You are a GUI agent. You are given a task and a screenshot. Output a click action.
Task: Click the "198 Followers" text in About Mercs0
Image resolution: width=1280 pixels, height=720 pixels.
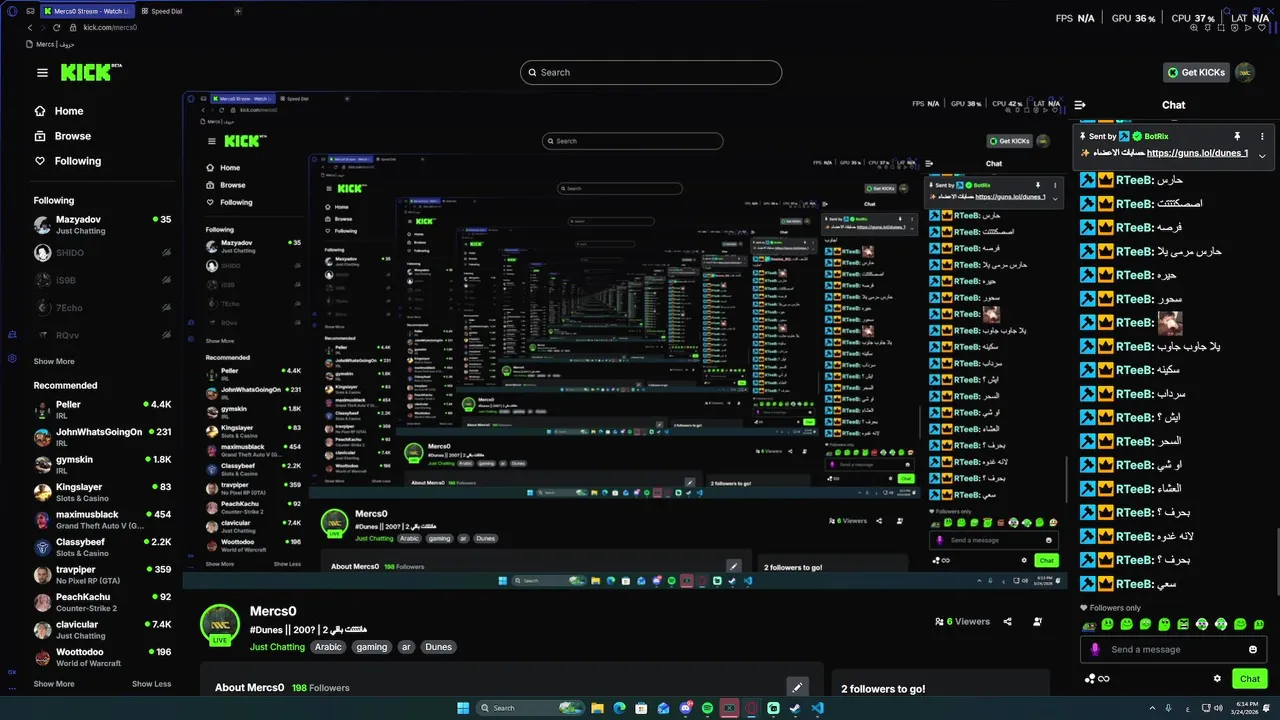pyautogui.click(x=320, y=688)
